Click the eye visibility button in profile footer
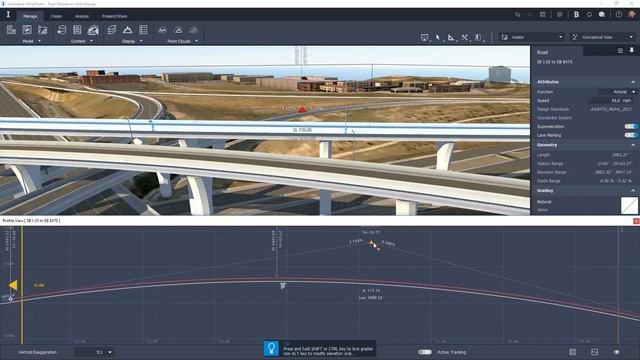Viewport: 640px width, 360px height. 616,352
